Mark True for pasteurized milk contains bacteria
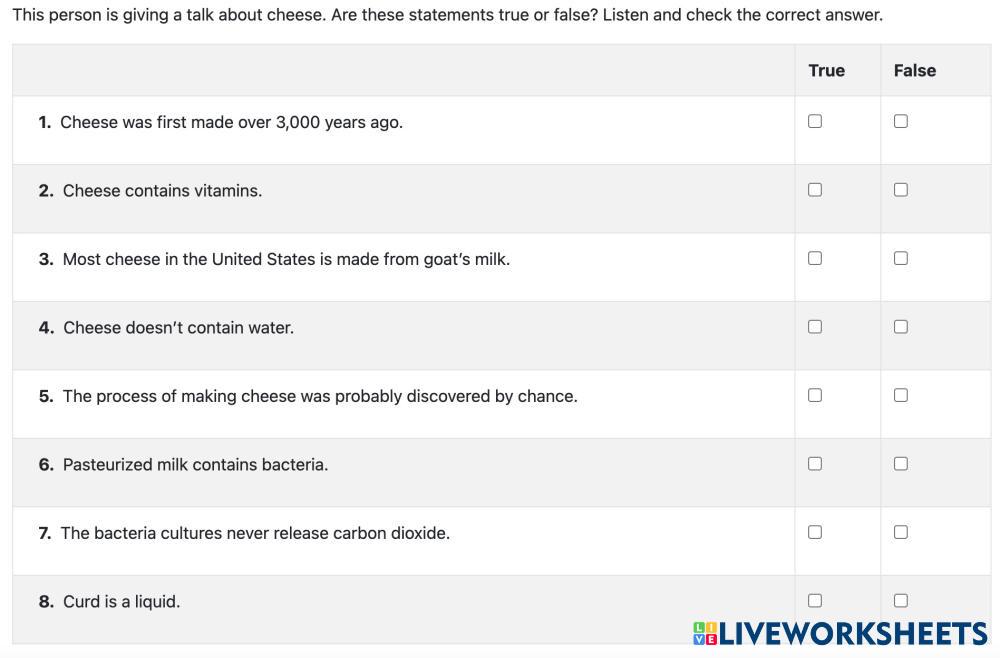 click(x=815, y=464)
